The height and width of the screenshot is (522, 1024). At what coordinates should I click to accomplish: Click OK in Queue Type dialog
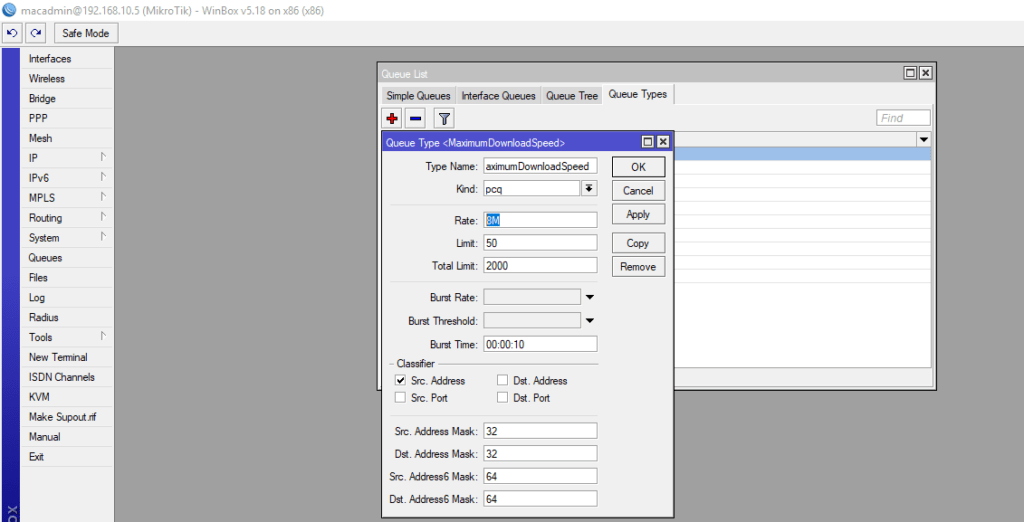click(x=638, y=167)
